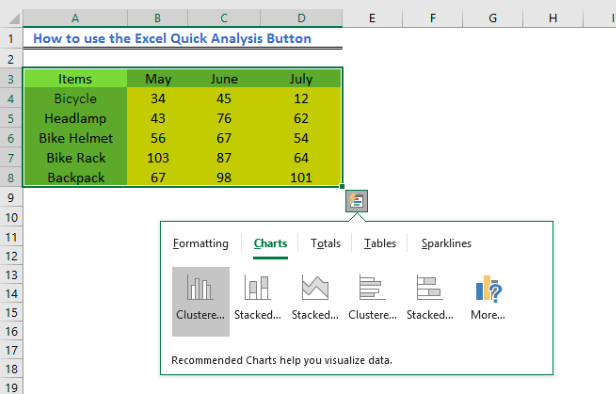Select column E header

pos(372,18)
